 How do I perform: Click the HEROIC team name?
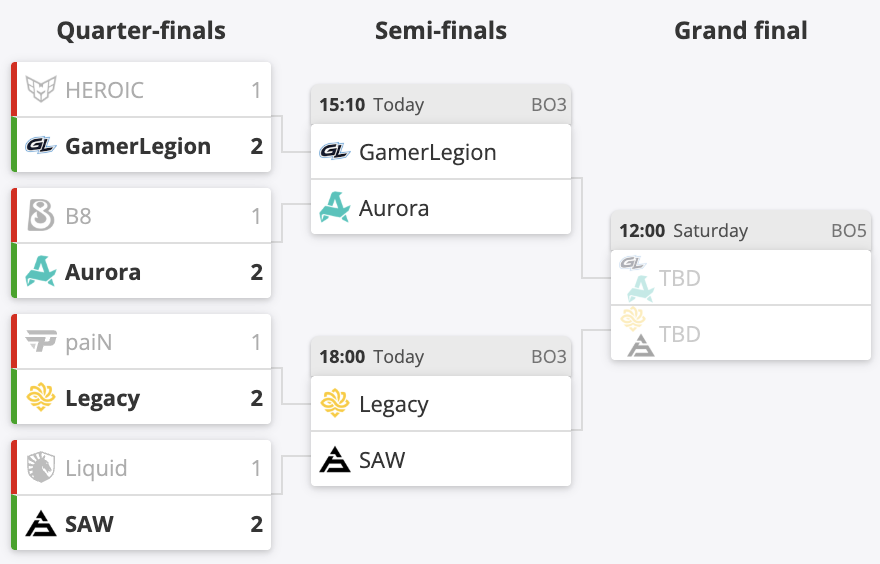[x=104, y=90]
